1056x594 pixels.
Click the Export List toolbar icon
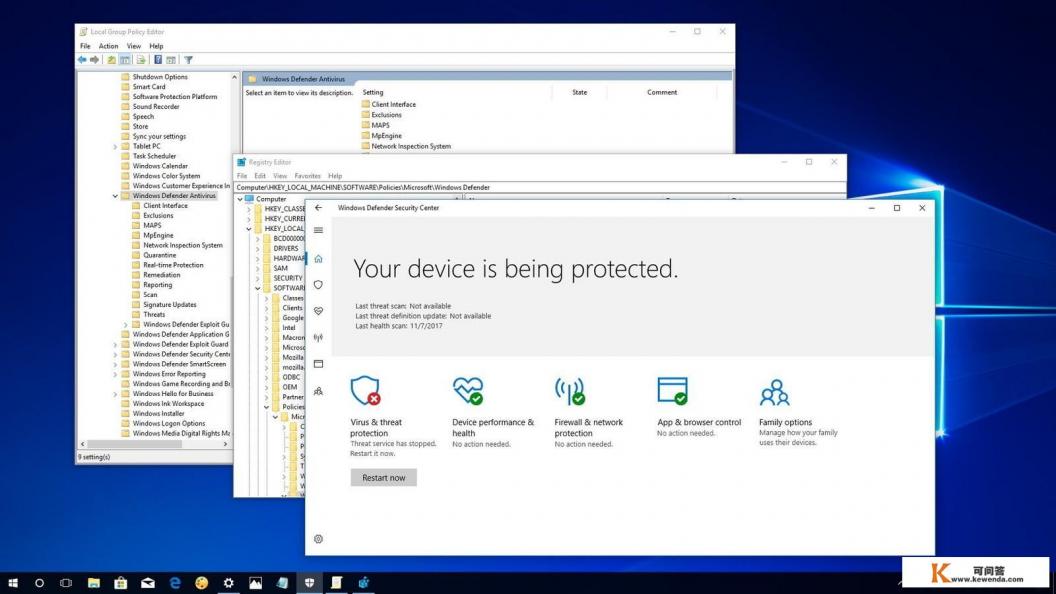coord(141,60)
